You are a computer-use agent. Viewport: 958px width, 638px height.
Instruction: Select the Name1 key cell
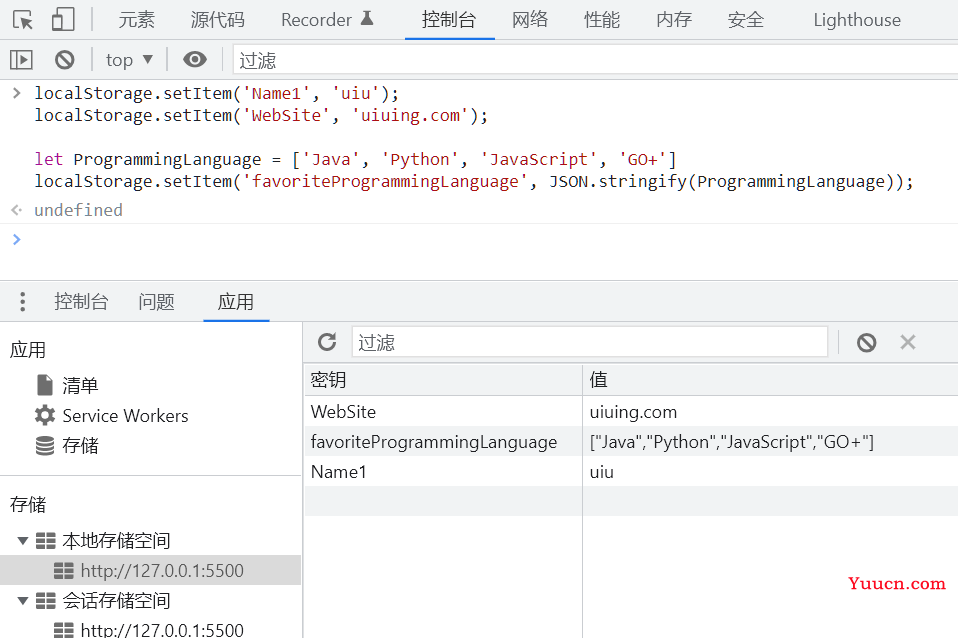coord(443,471)
